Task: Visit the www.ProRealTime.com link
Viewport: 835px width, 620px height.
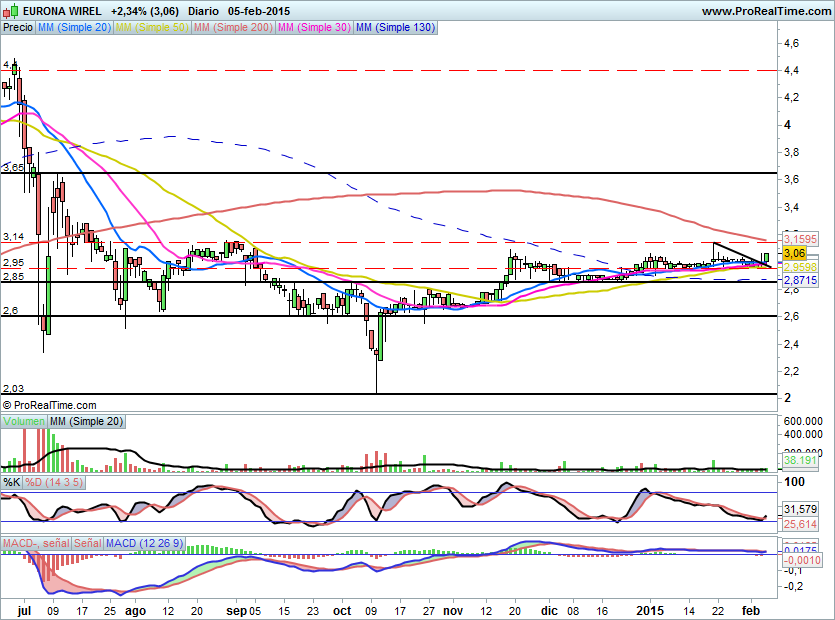Action: 764,11
